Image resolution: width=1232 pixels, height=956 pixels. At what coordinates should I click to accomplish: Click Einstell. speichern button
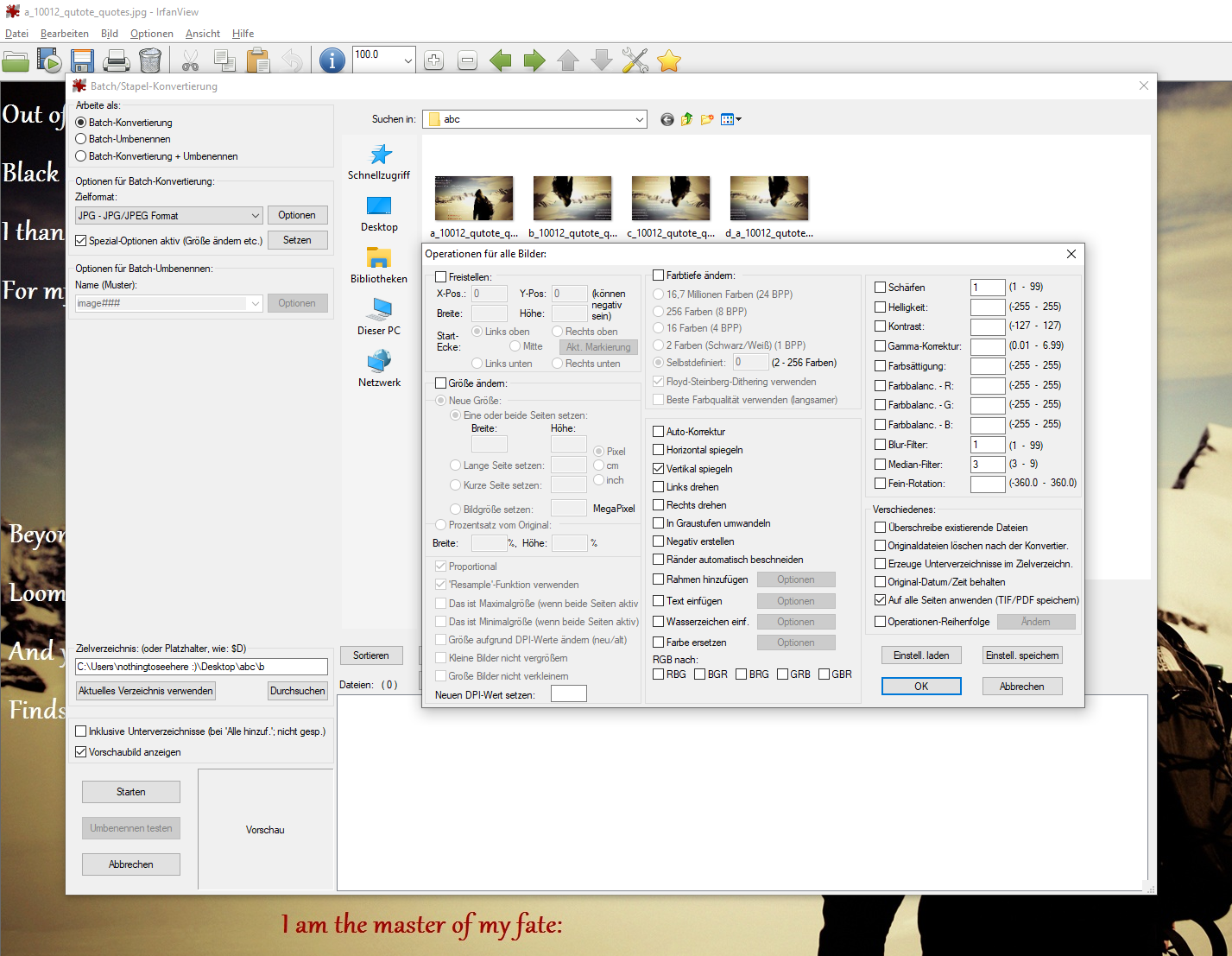[1022, 655]
